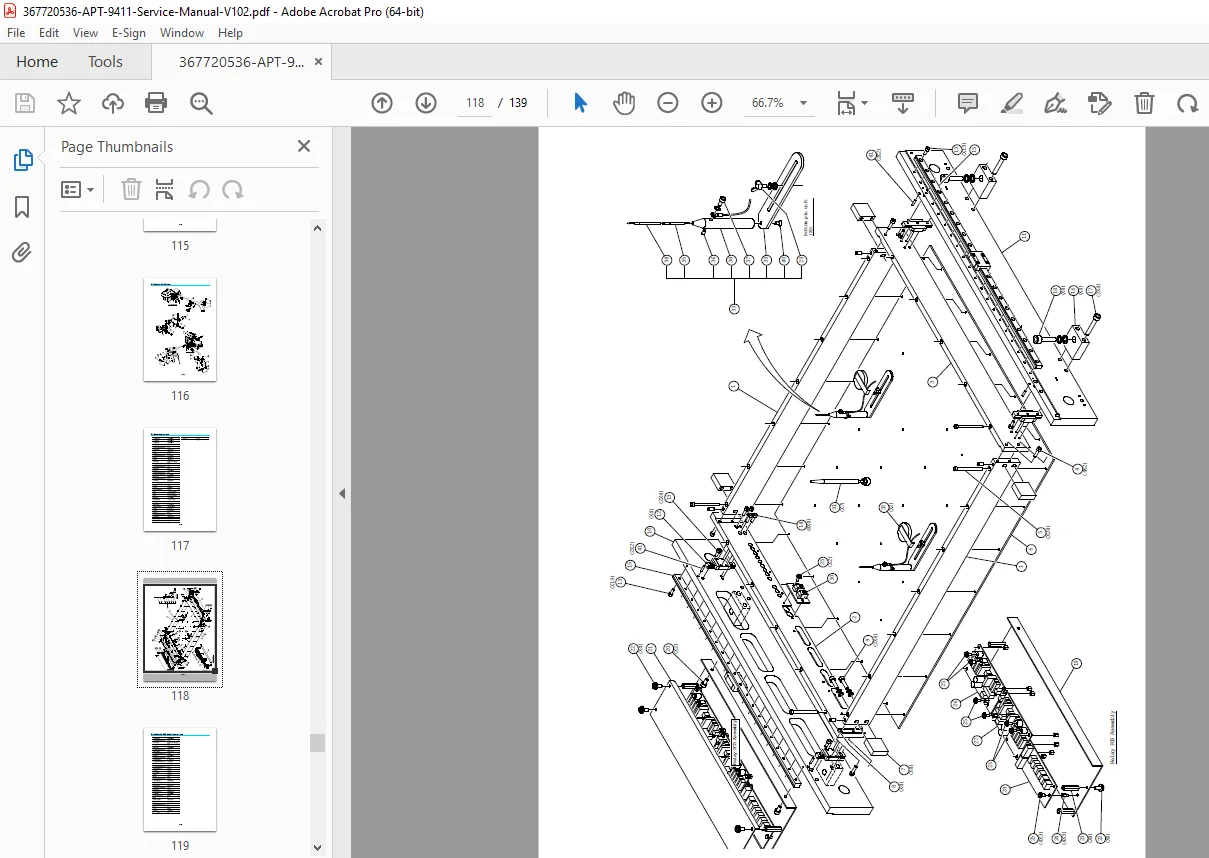The height and width of the screenshot is (858, 1209).
Task: Open the Bookmarks pane icon
Action: (x=22, y=207)
